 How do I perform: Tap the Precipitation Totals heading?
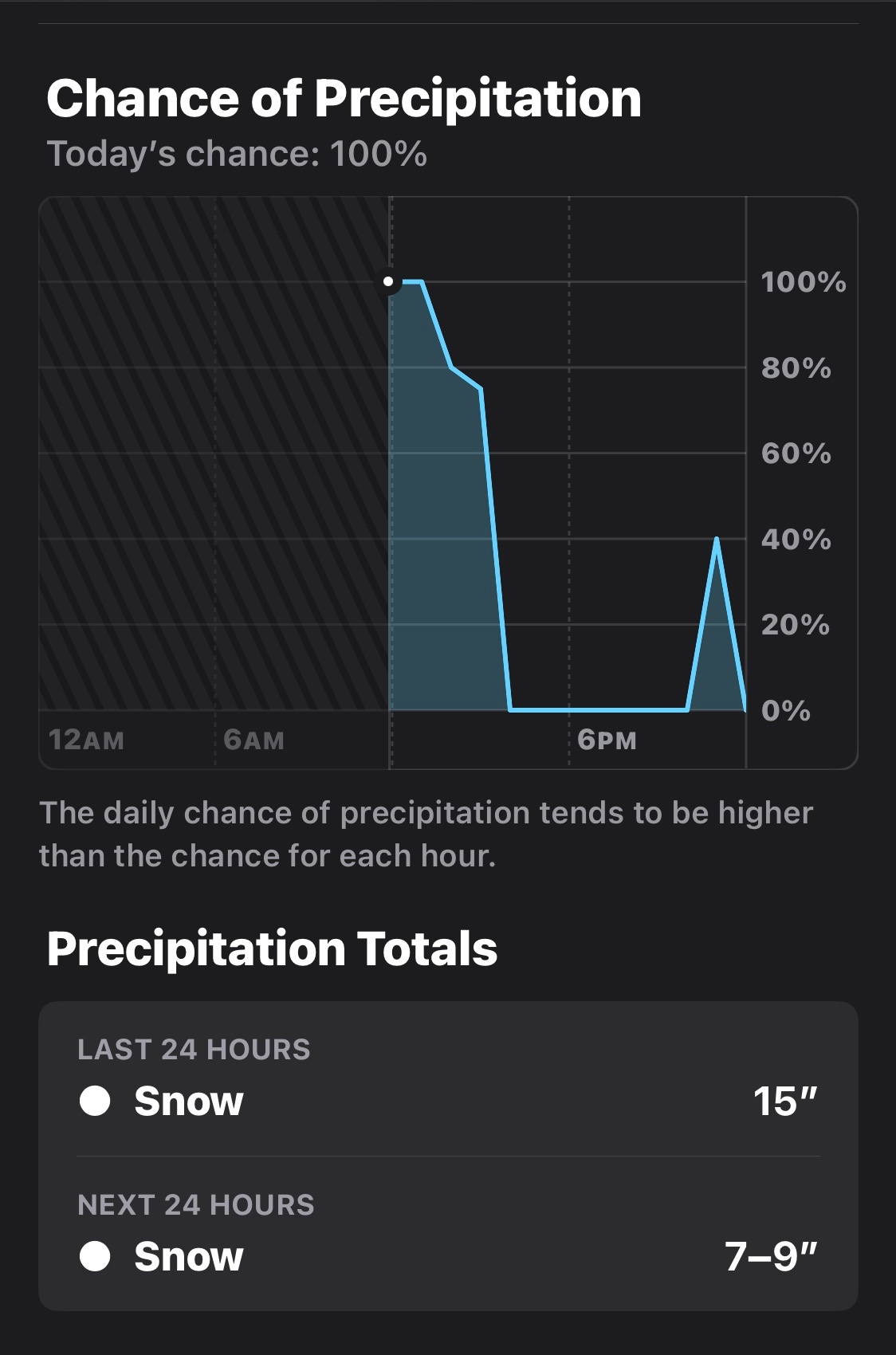(272, 949)
